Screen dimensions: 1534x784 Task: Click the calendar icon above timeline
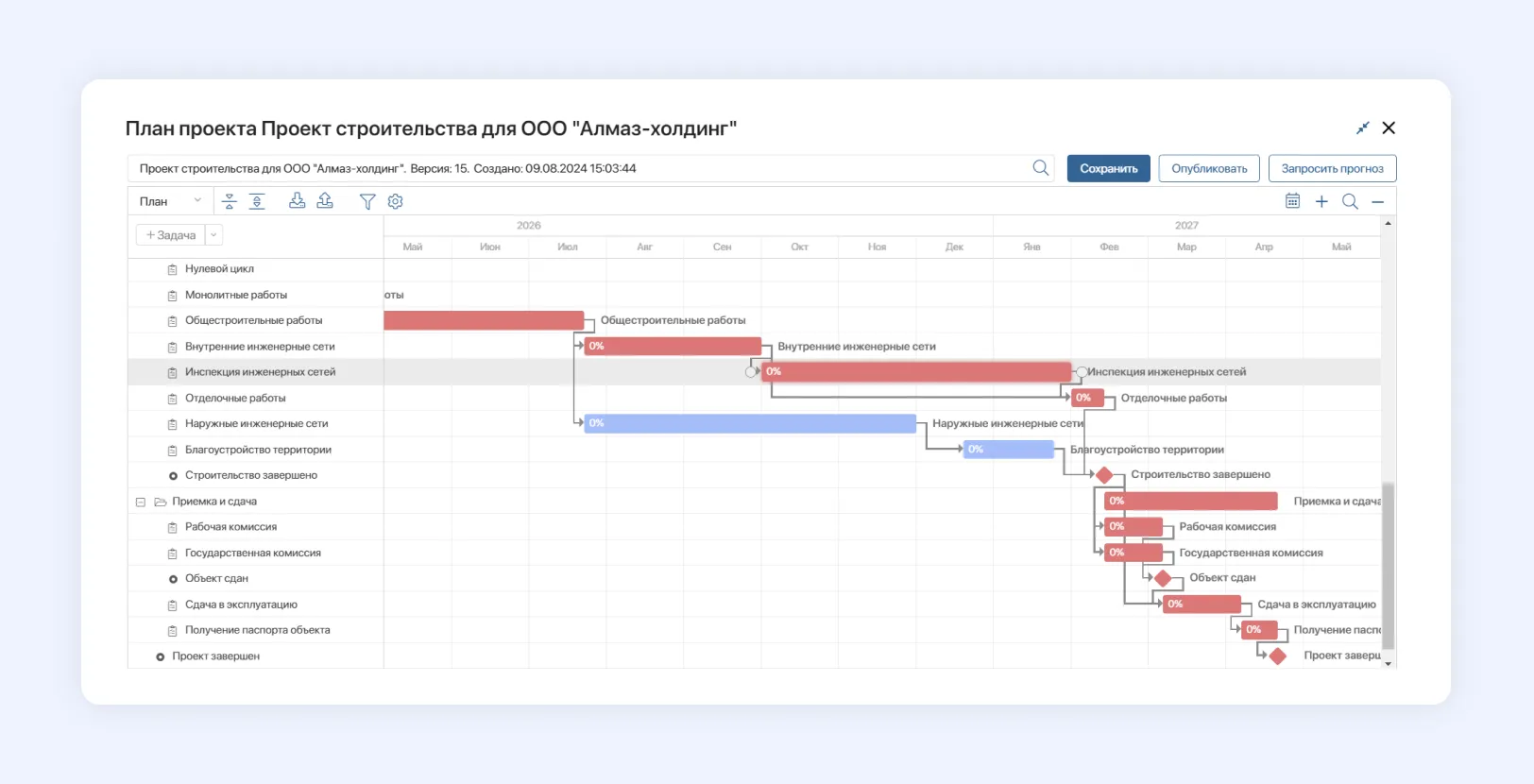point(1292,201)
